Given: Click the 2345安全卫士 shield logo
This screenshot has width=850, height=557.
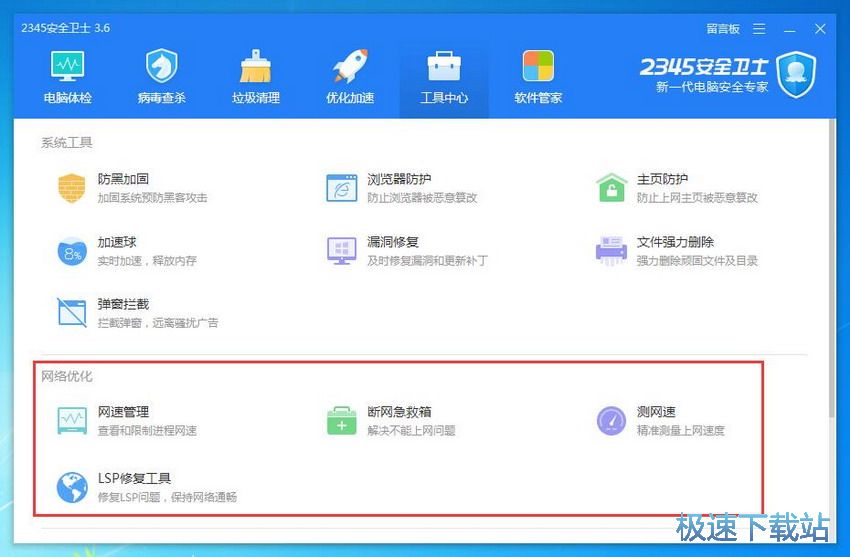Looking at the screenshot, I should (796, 74).
